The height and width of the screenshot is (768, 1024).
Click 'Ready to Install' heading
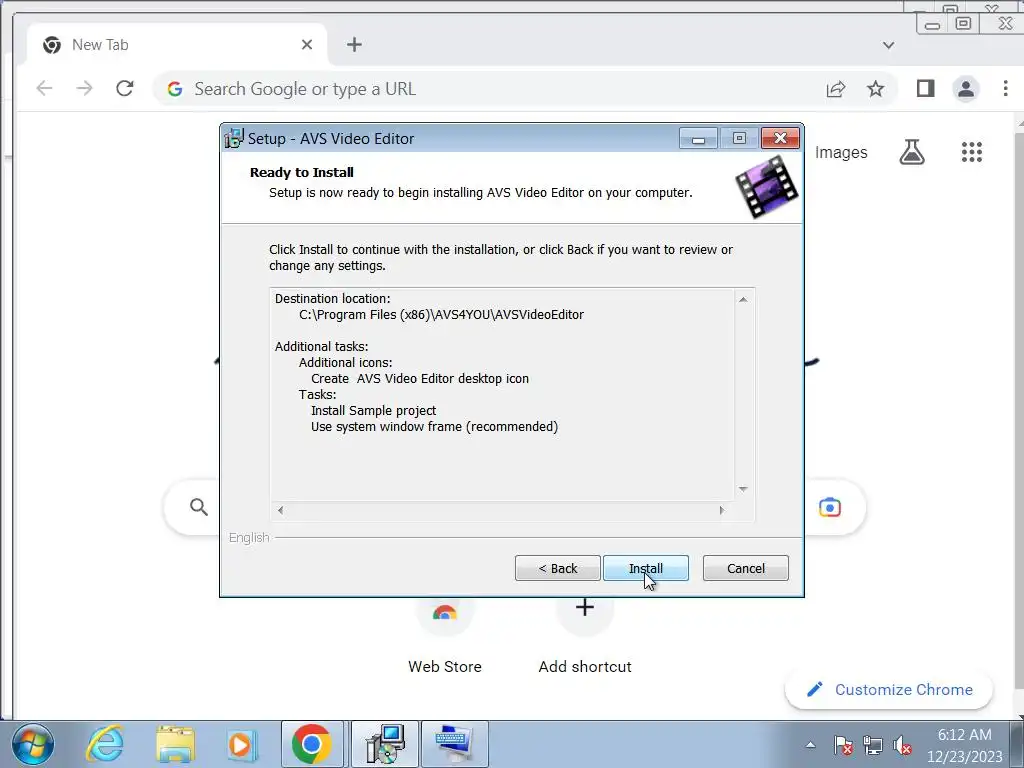click(302, 172)
